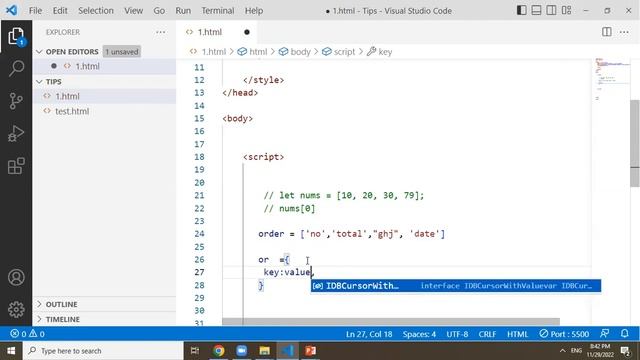Toggle Secondary Side Bar layout icon
640x360 pixels.
[551, 11]
